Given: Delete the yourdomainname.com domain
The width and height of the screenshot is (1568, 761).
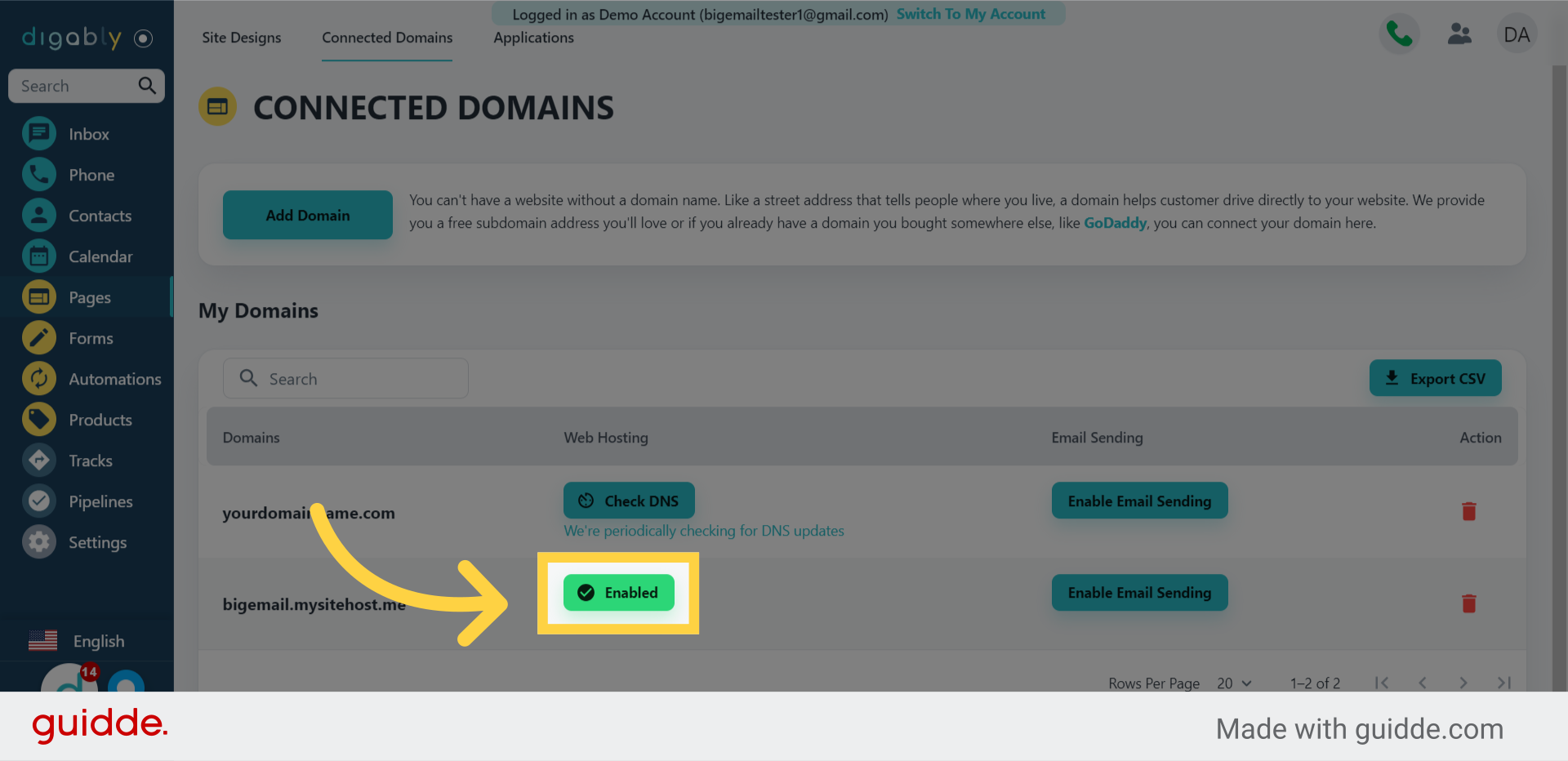Looking at the screenshot, I should tap(1468, 511).
